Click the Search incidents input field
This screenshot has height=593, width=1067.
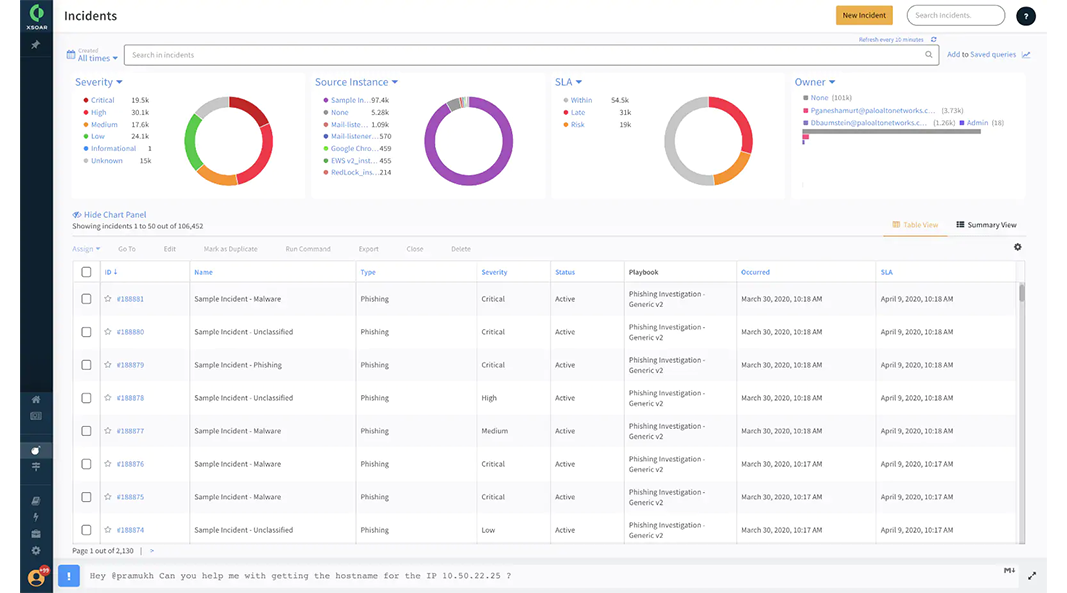[955, 15]
